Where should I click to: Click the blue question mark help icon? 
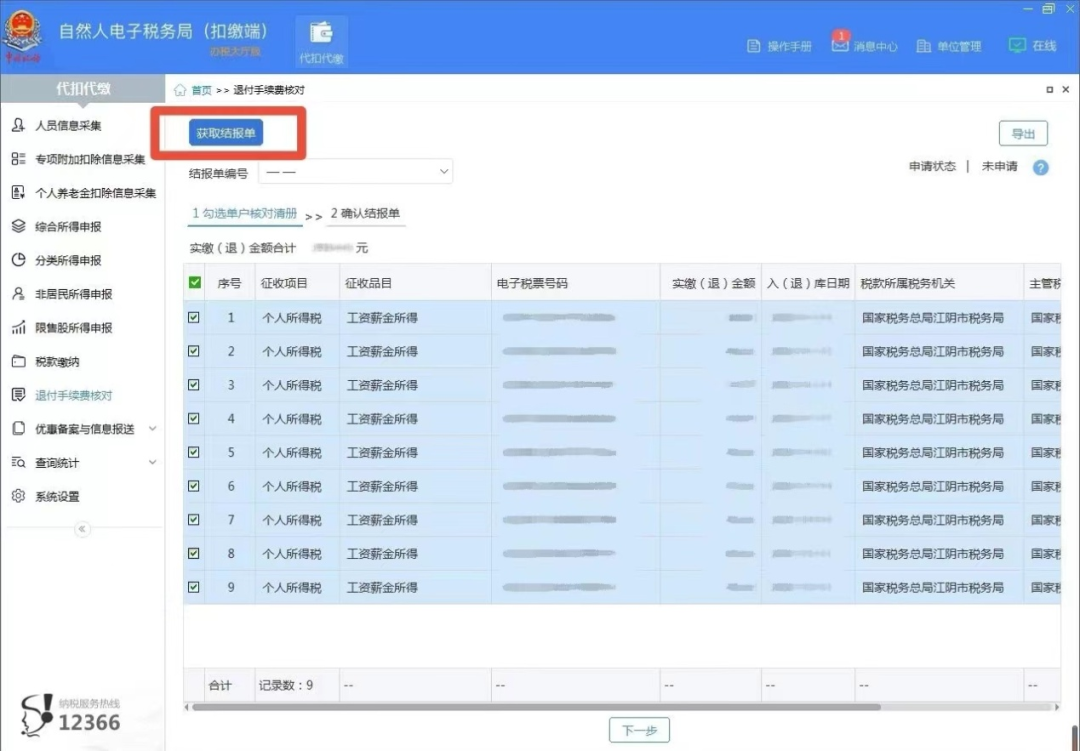(1041, 167)
